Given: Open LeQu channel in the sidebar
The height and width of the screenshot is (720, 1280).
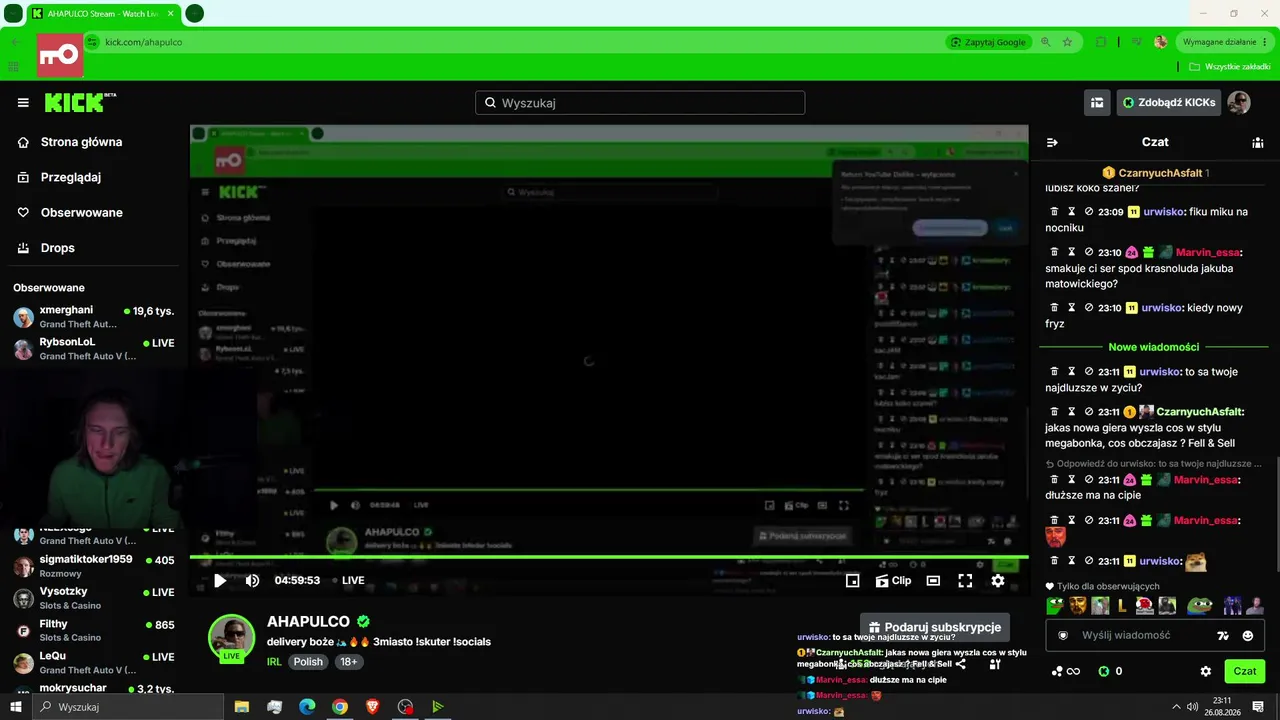Looking at the screenshot, I should pos(94,662).
